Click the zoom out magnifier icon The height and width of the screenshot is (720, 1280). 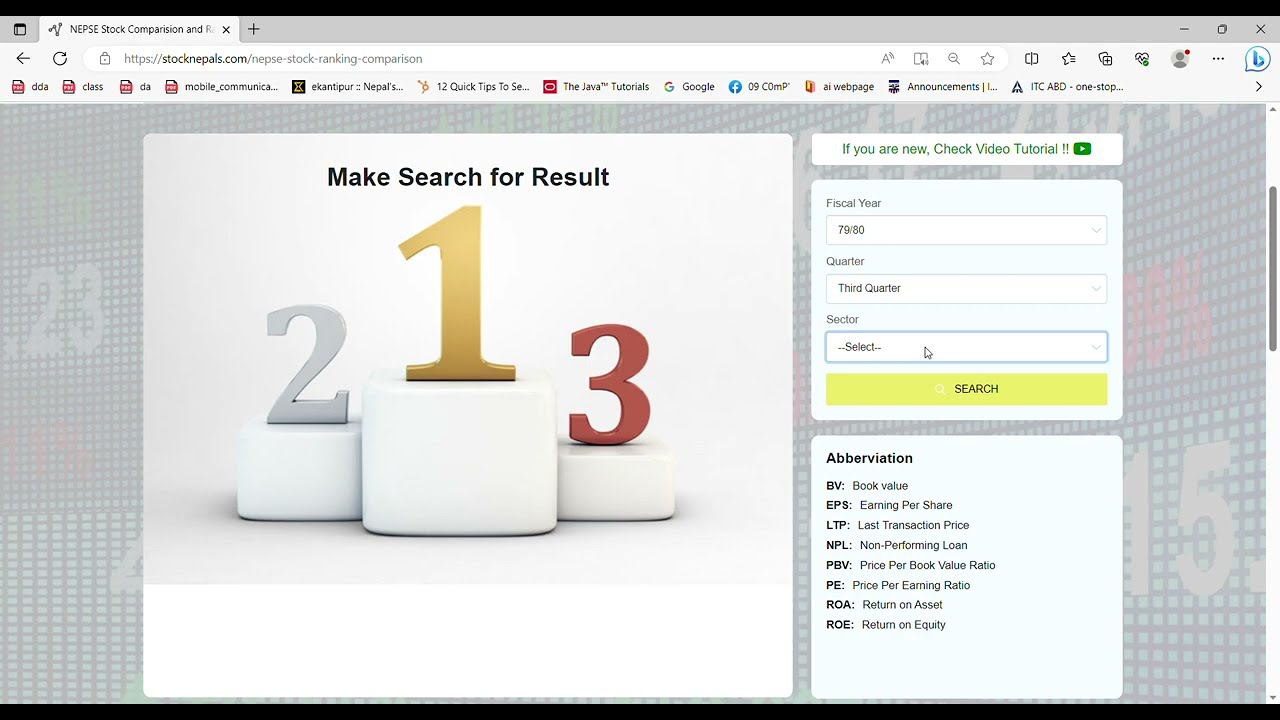tap(954, 59)
